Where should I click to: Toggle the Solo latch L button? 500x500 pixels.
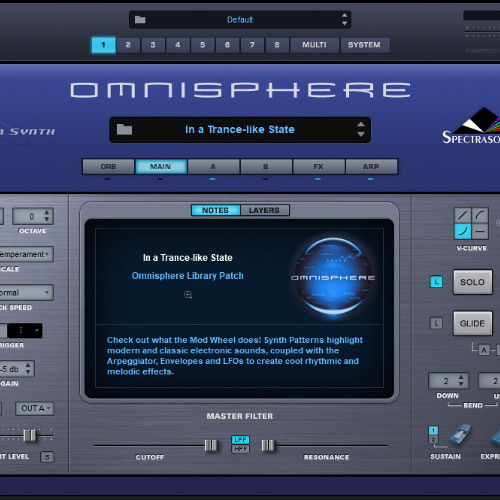click(436, 282)
